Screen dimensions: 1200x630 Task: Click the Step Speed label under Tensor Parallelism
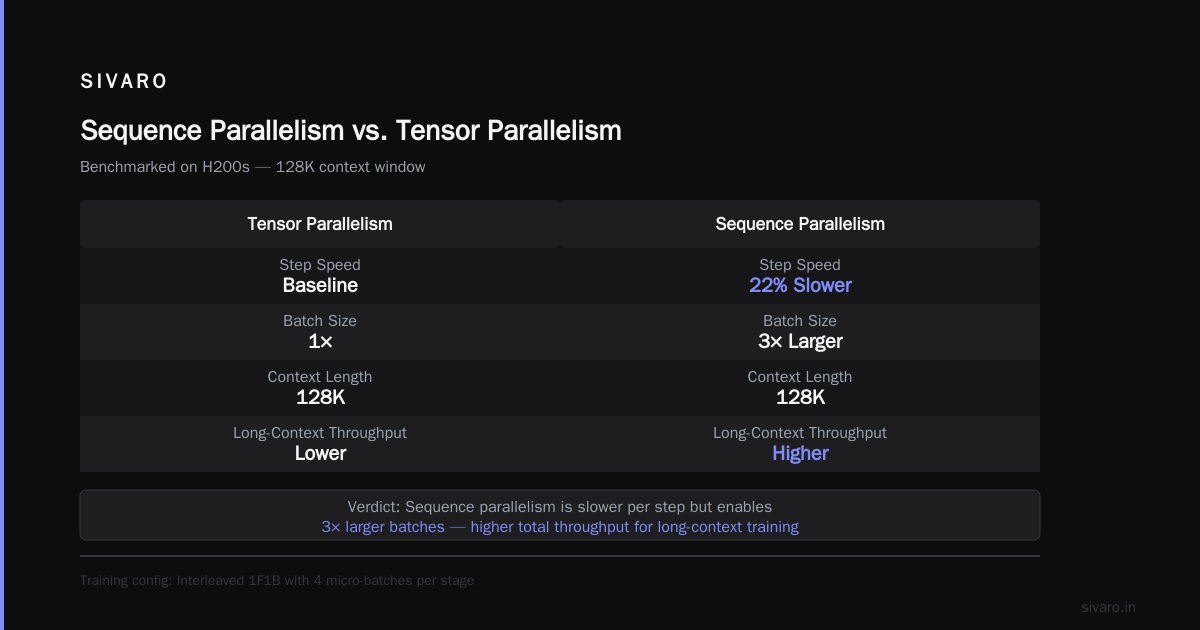[320, 265]
